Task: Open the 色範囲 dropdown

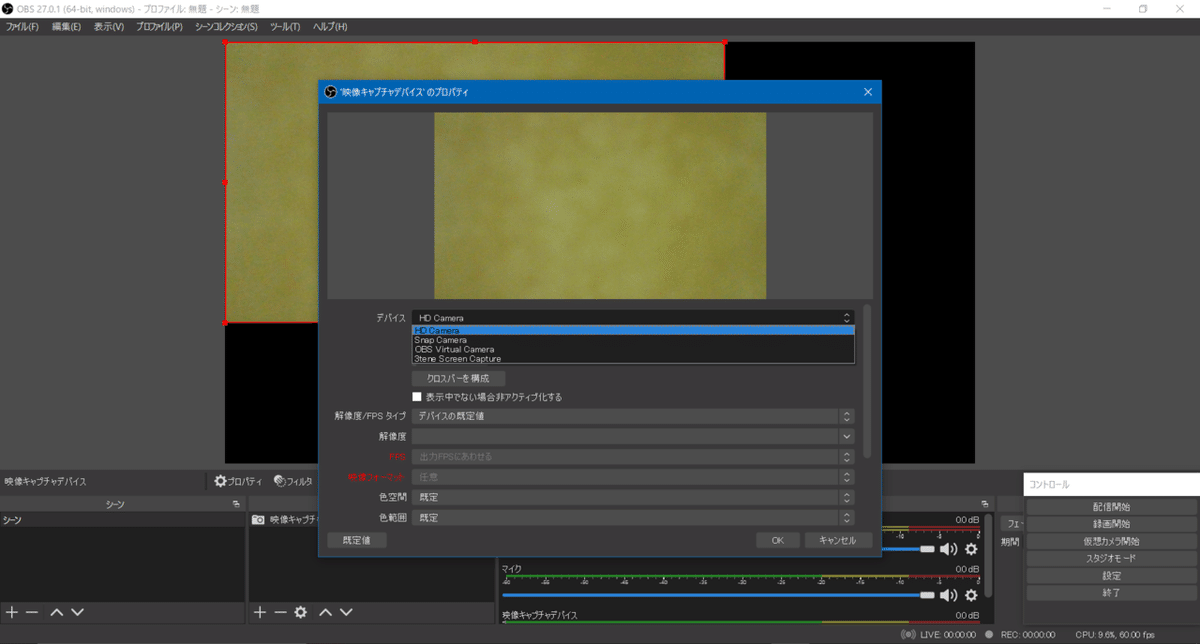Action: point(633,518)
